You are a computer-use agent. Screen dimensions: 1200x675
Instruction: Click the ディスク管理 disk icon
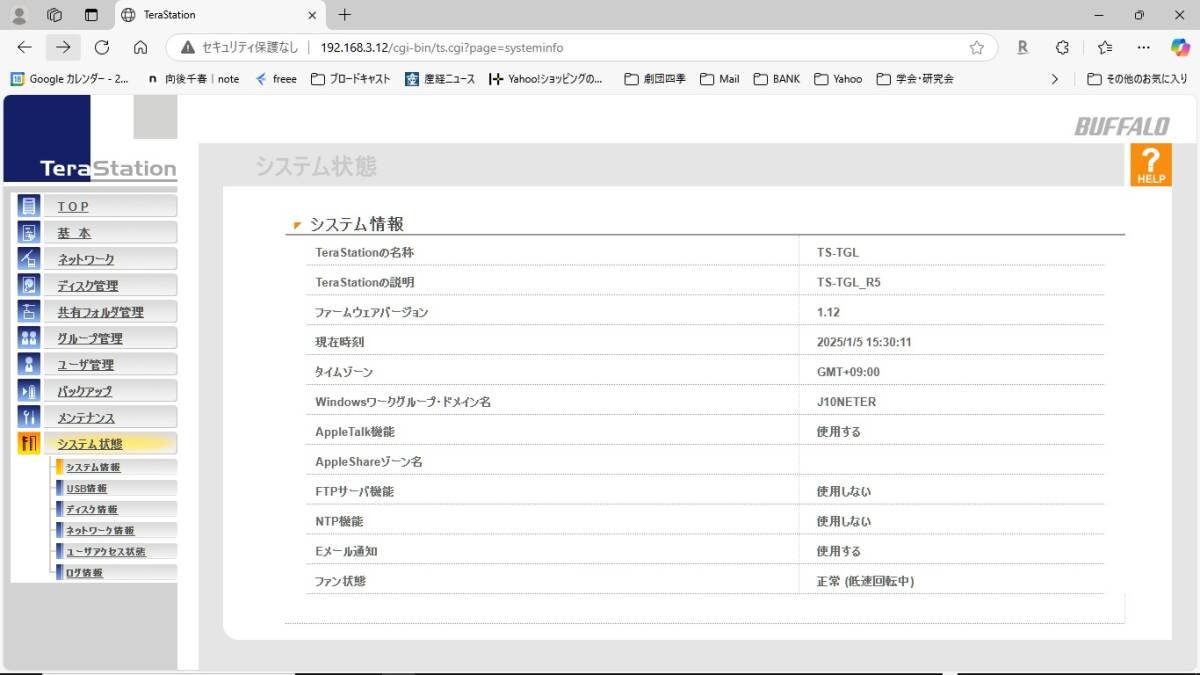(29, 285)
